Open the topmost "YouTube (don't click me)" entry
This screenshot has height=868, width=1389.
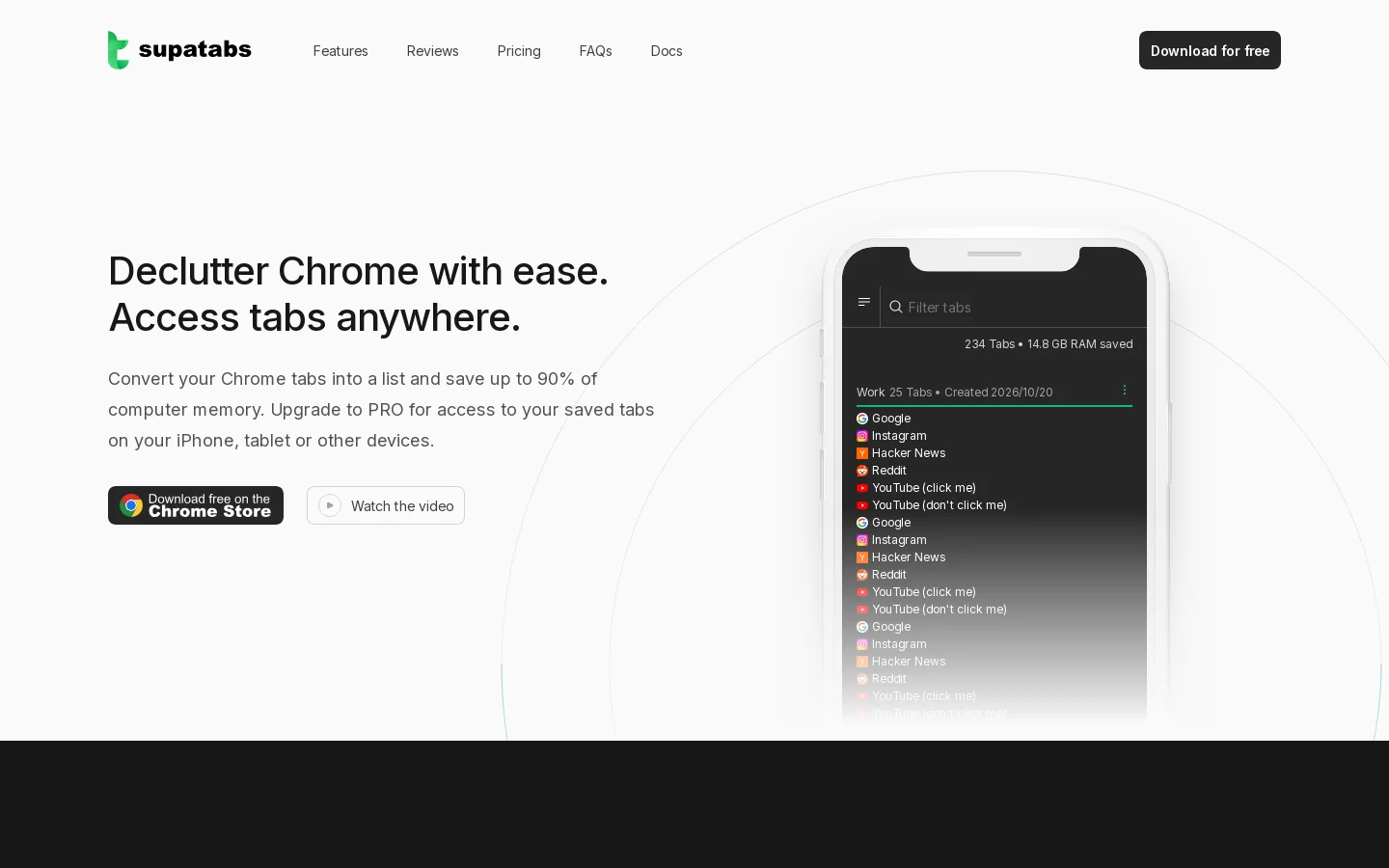coord(940,505)
